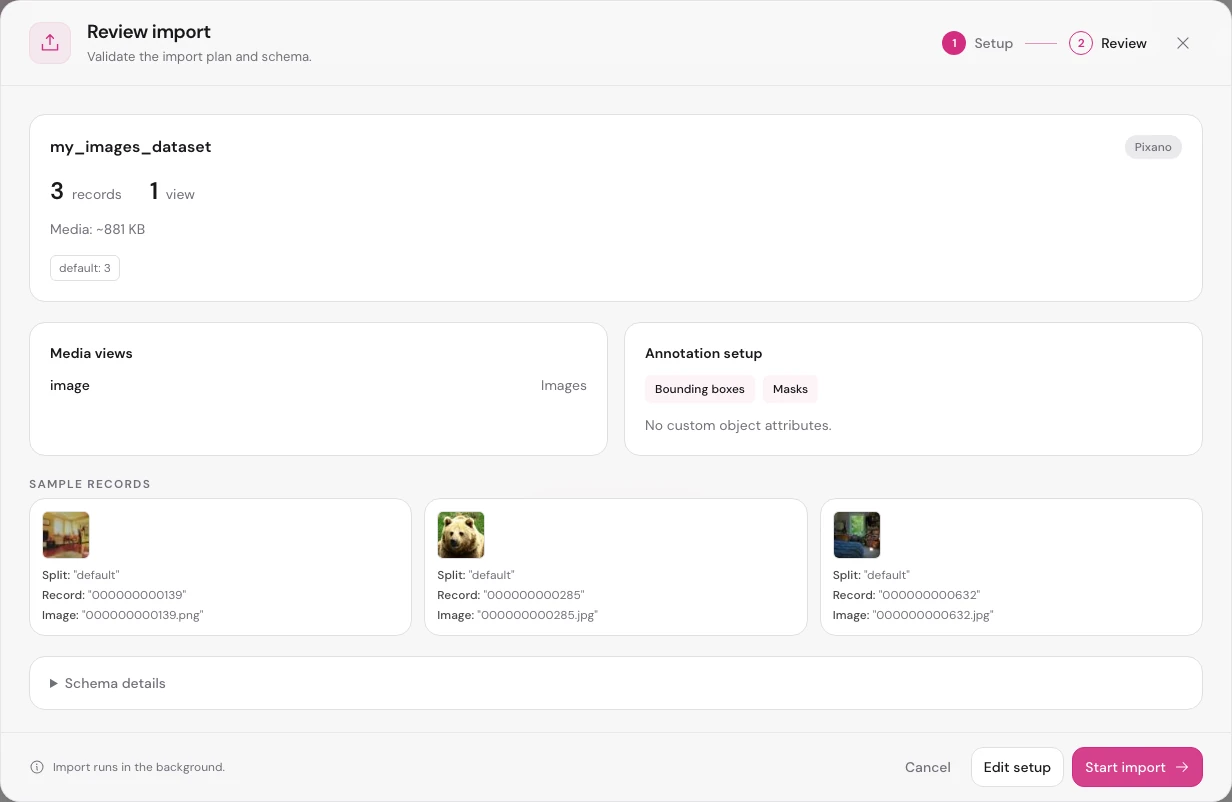This screenshot has width=1232, height=802.
Task: Click Image: "000000000285.jpg" text
Action: (x=518, y=615)
